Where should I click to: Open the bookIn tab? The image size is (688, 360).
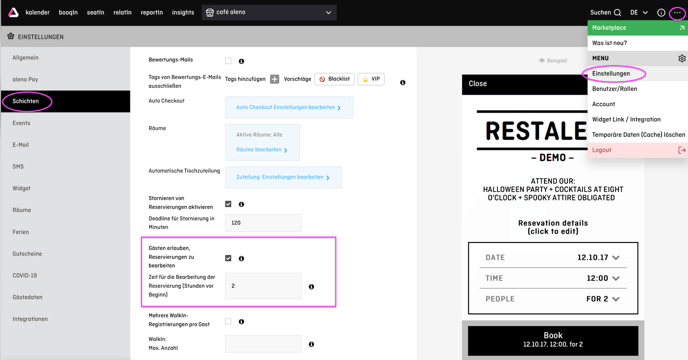tap(68, 13)
